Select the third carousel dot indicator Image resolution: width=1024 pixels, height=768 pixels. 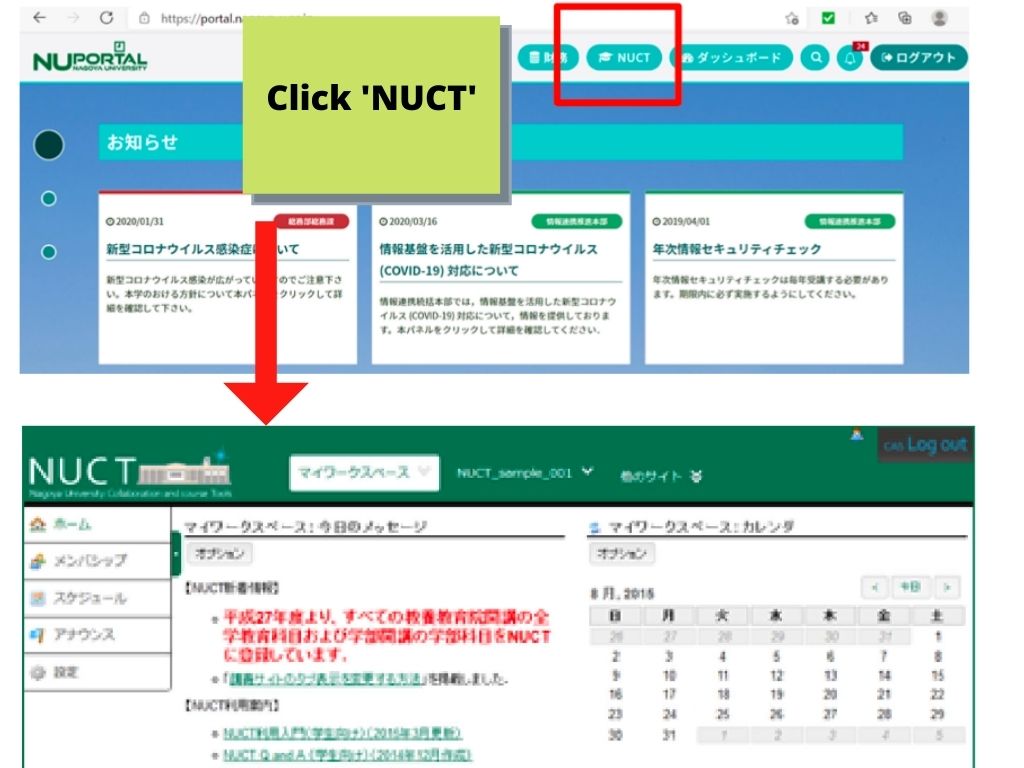tap(48, 252)
